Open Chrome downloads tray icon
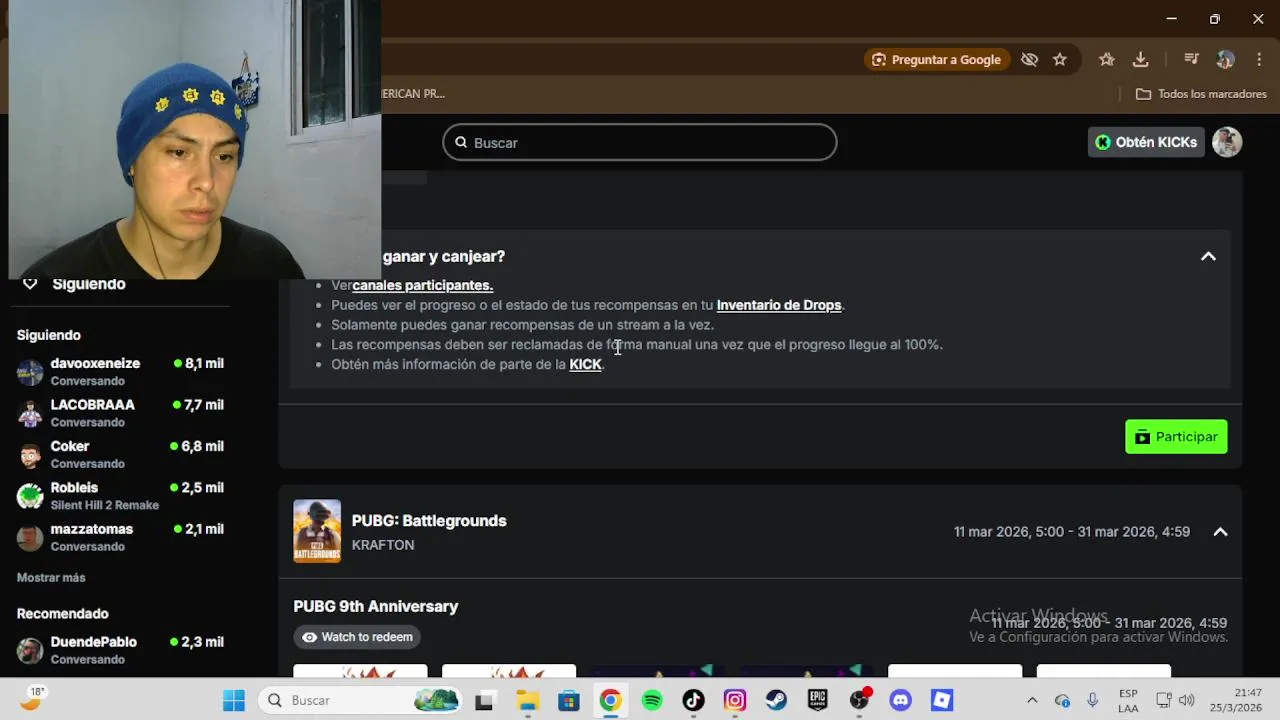1280x720 pixels. 1140,60
